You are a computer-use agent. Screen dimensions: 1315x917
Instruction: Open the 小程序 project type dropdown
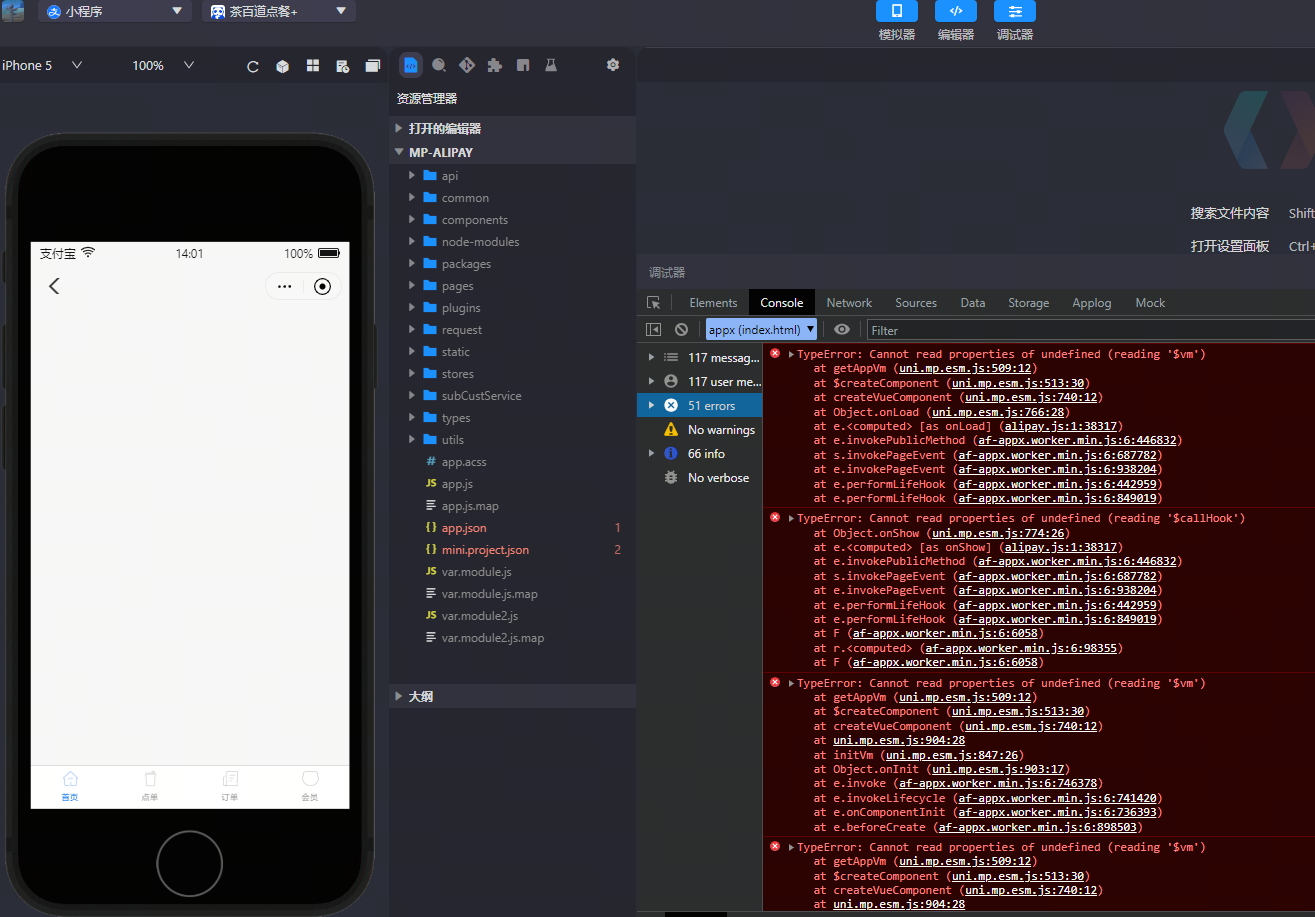[115, 11]
